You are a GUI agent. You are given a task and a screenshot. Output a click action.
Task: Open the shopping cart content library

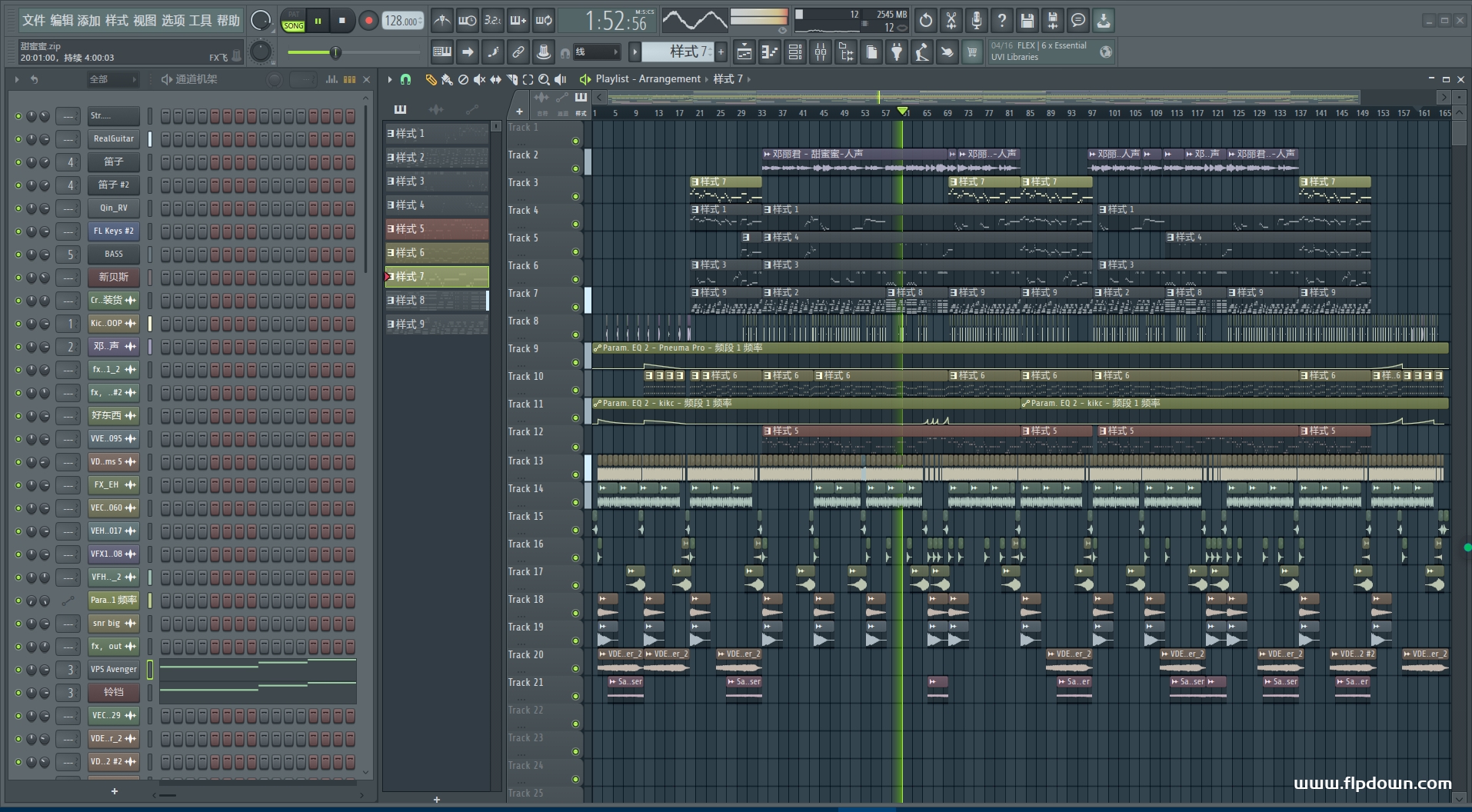(x=973, y=52)
